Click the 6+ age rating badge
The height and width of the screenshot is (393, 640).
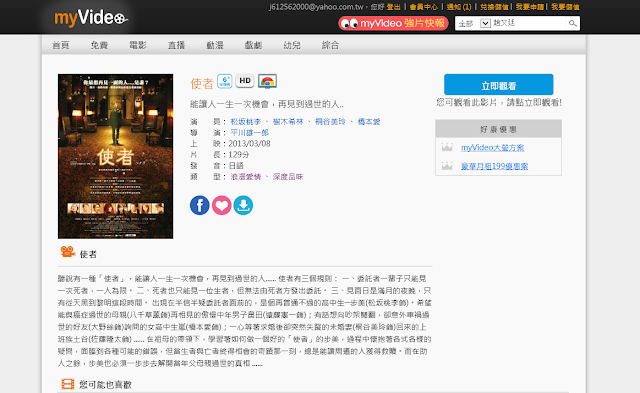click(x=224, y=81)
